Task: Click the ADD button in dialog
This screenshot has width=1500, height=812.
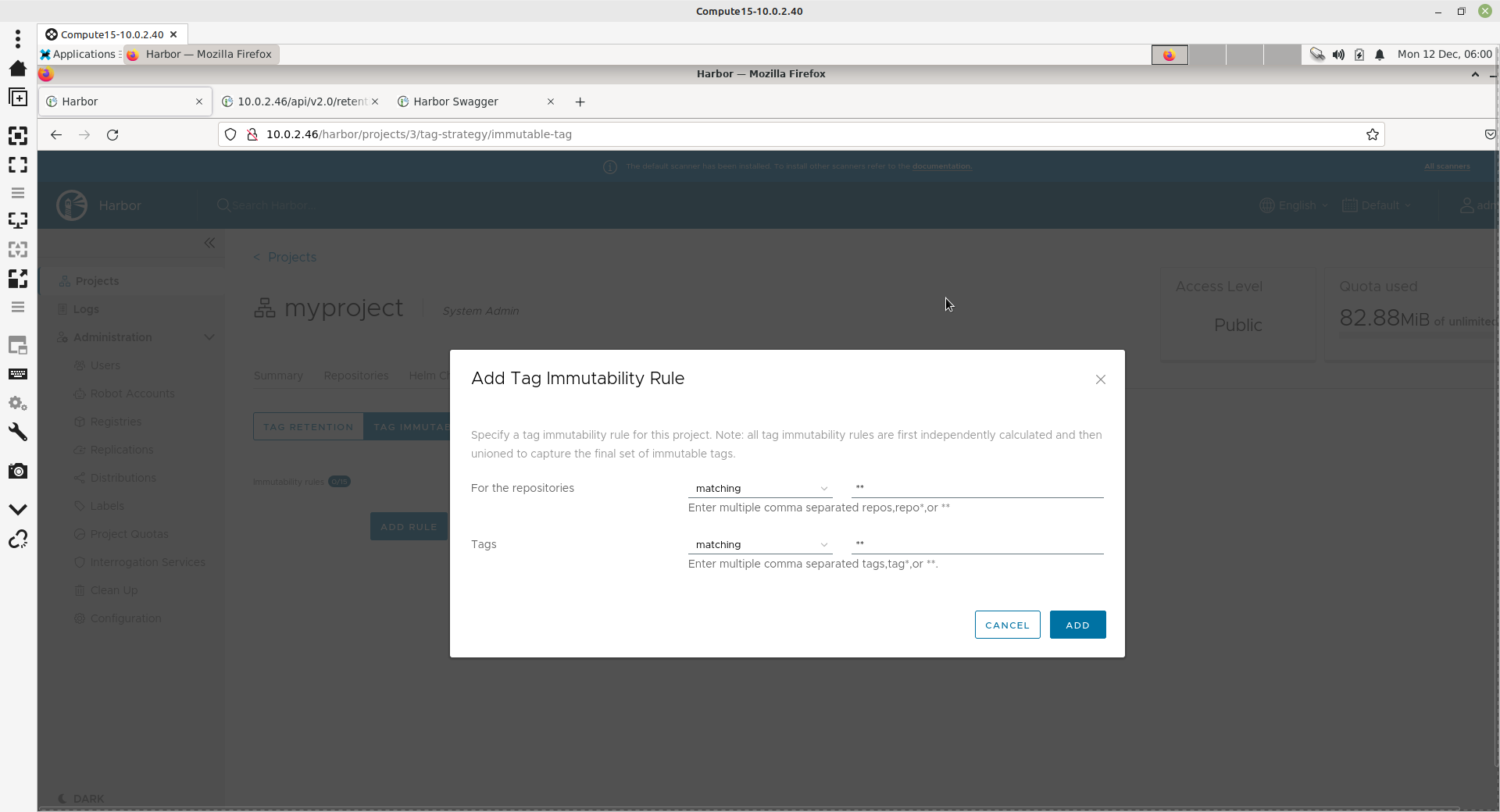Action: pos(1077,625)
